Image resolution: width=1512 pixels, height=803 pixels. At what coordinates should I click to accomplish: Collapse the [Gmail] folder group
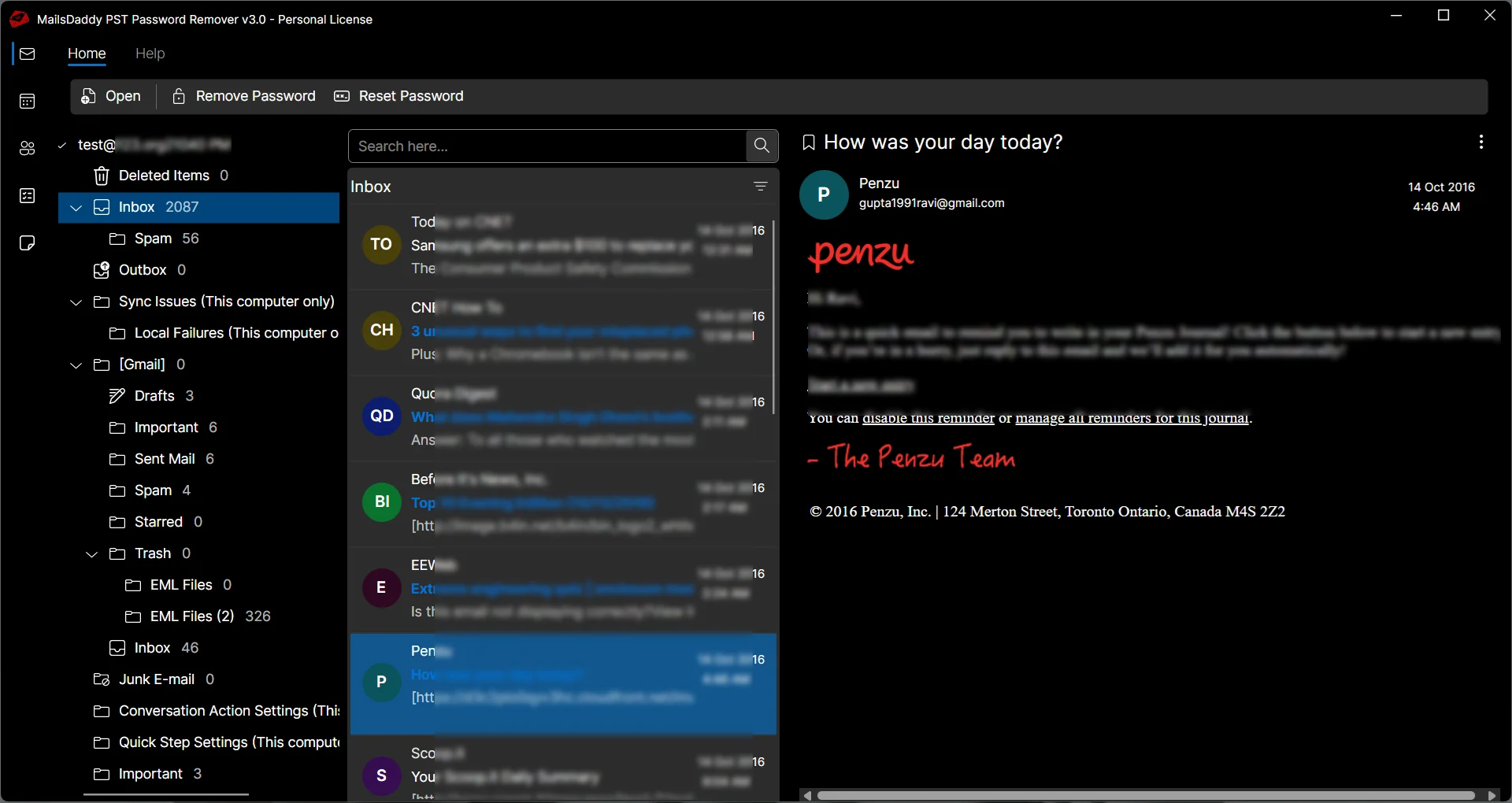pyautogui.click(x=76, y=364)
